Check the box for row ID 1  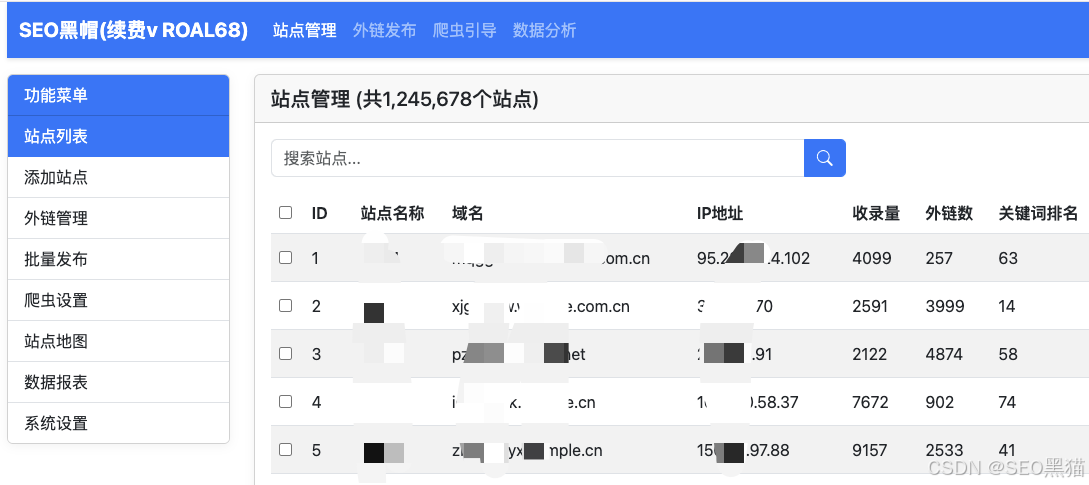point(285,258)
